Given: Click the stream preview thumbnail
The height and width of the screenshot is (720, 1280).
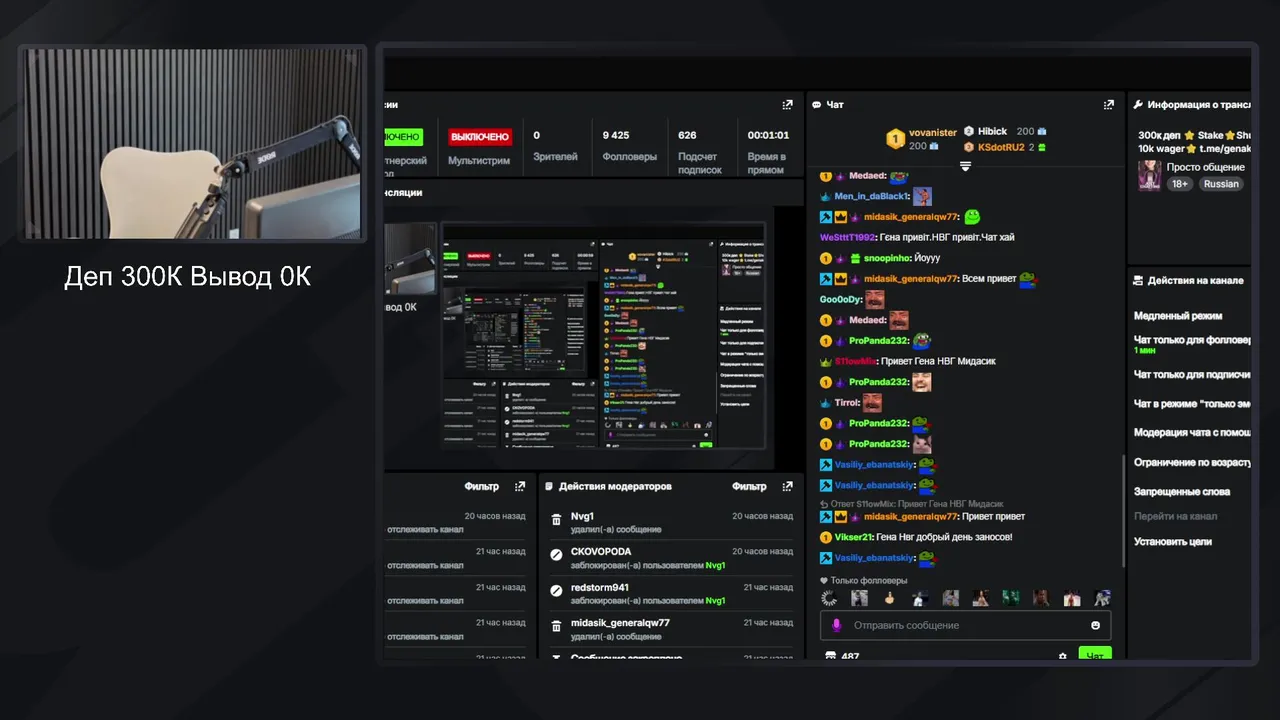Looking at the screenshot, I should pos(579,336).
